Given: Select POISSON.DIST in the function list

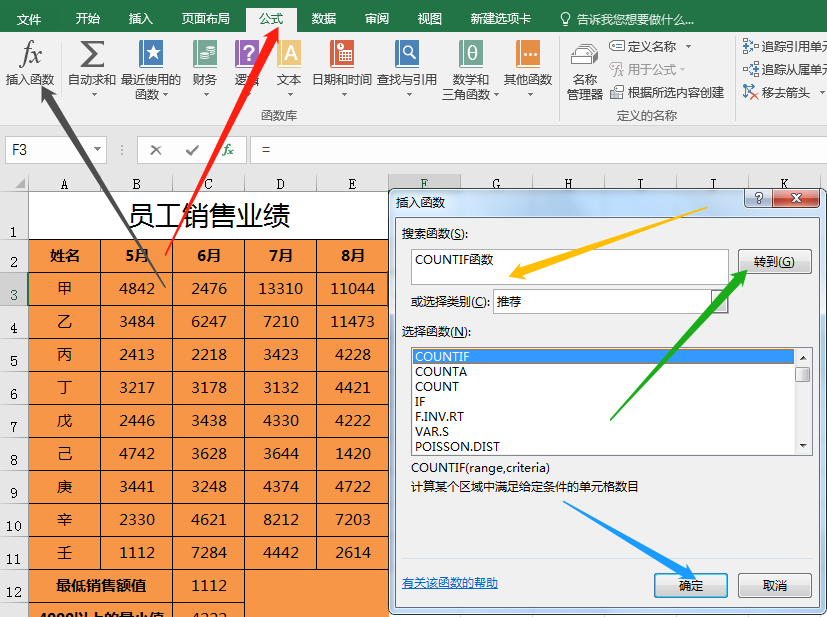Looking at the screenshot, I should (x=603, y=447).
